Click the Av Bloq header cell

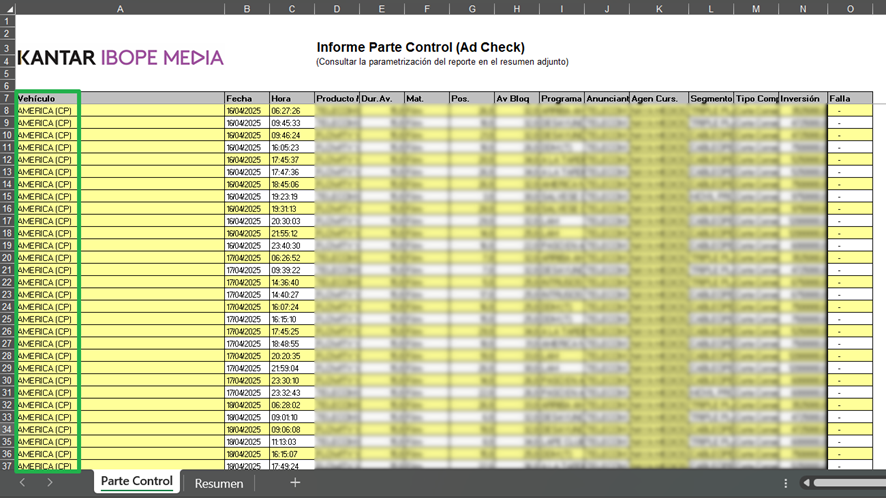(516, 98)
